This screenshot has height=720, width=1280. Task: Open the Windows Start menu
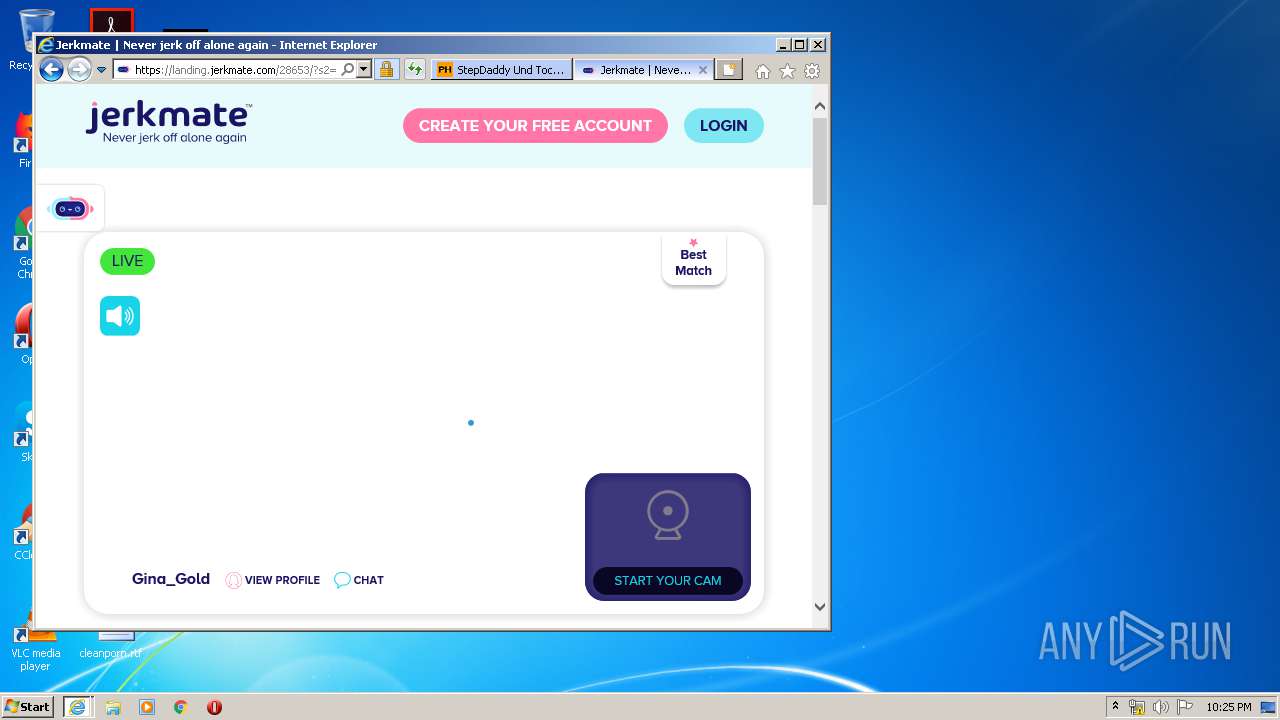tap(28, 706)
